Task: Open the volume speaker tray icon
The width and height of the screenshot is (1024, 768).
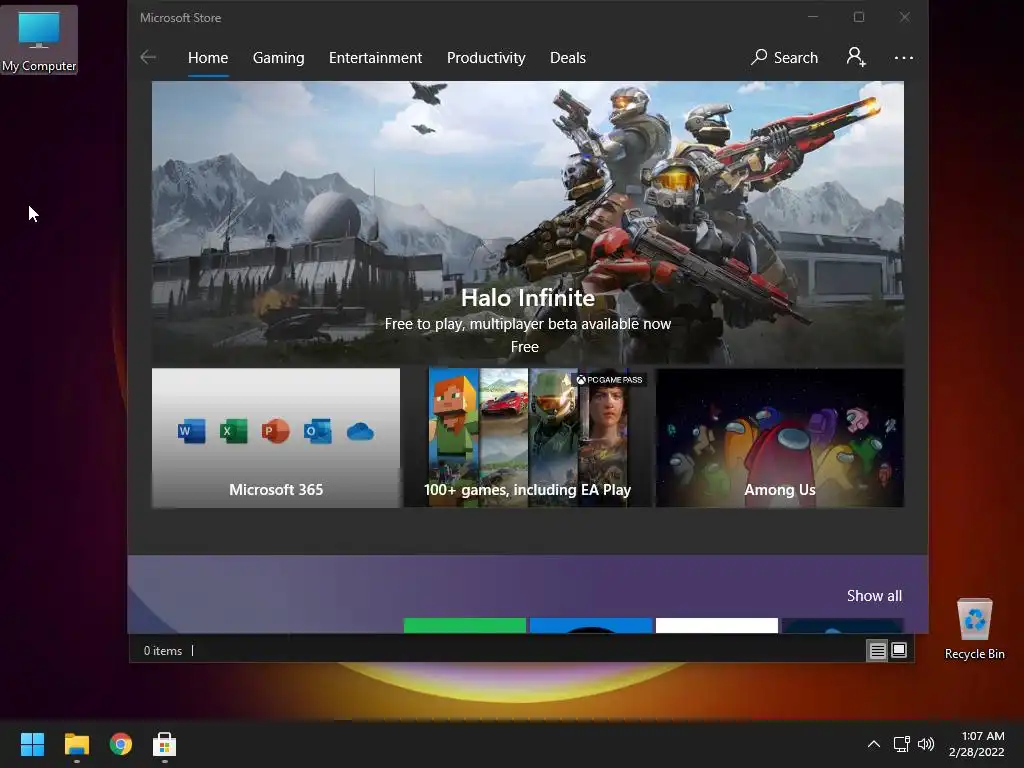Action: pyautogui.click(x=926, y=744)
